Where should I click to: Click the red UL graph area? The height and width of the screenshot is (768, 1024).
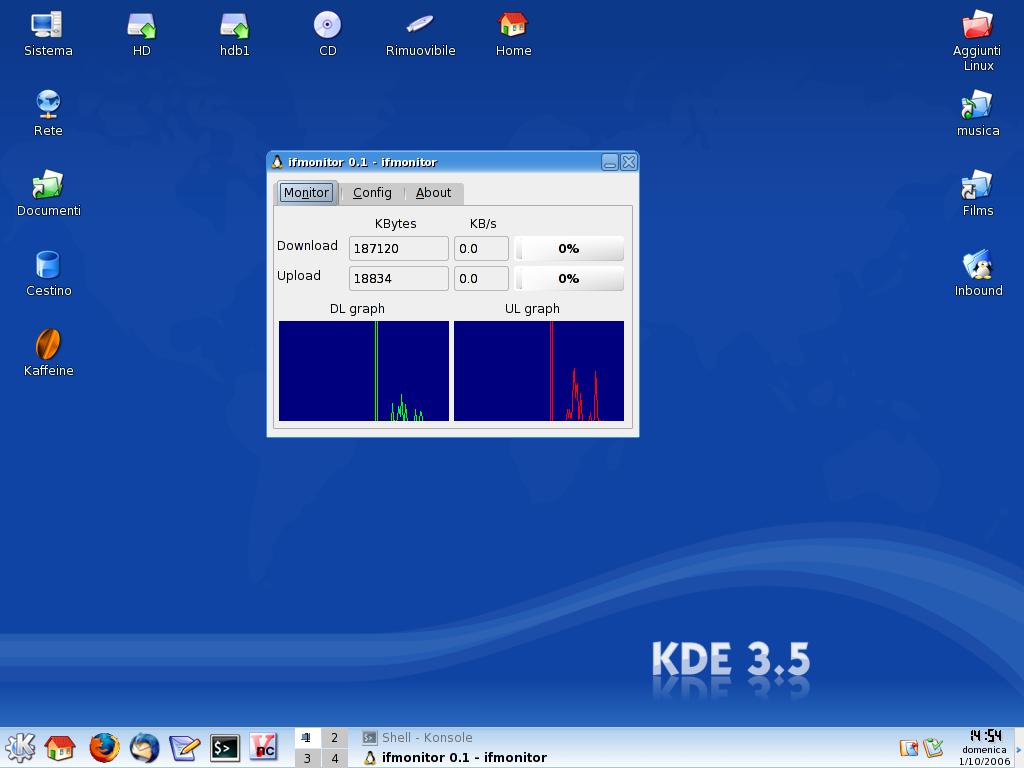click(539, 370)
